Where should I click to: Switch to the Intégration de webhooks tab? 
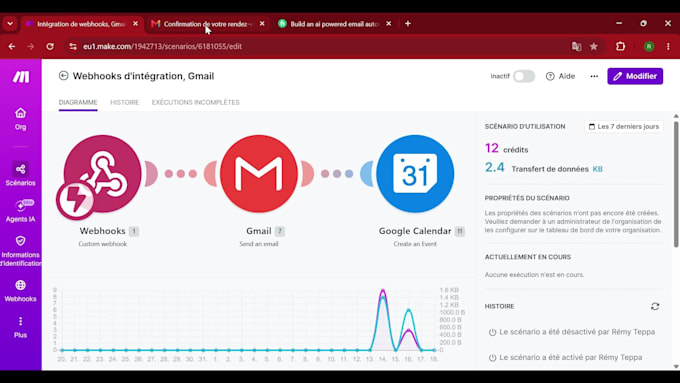81,24
